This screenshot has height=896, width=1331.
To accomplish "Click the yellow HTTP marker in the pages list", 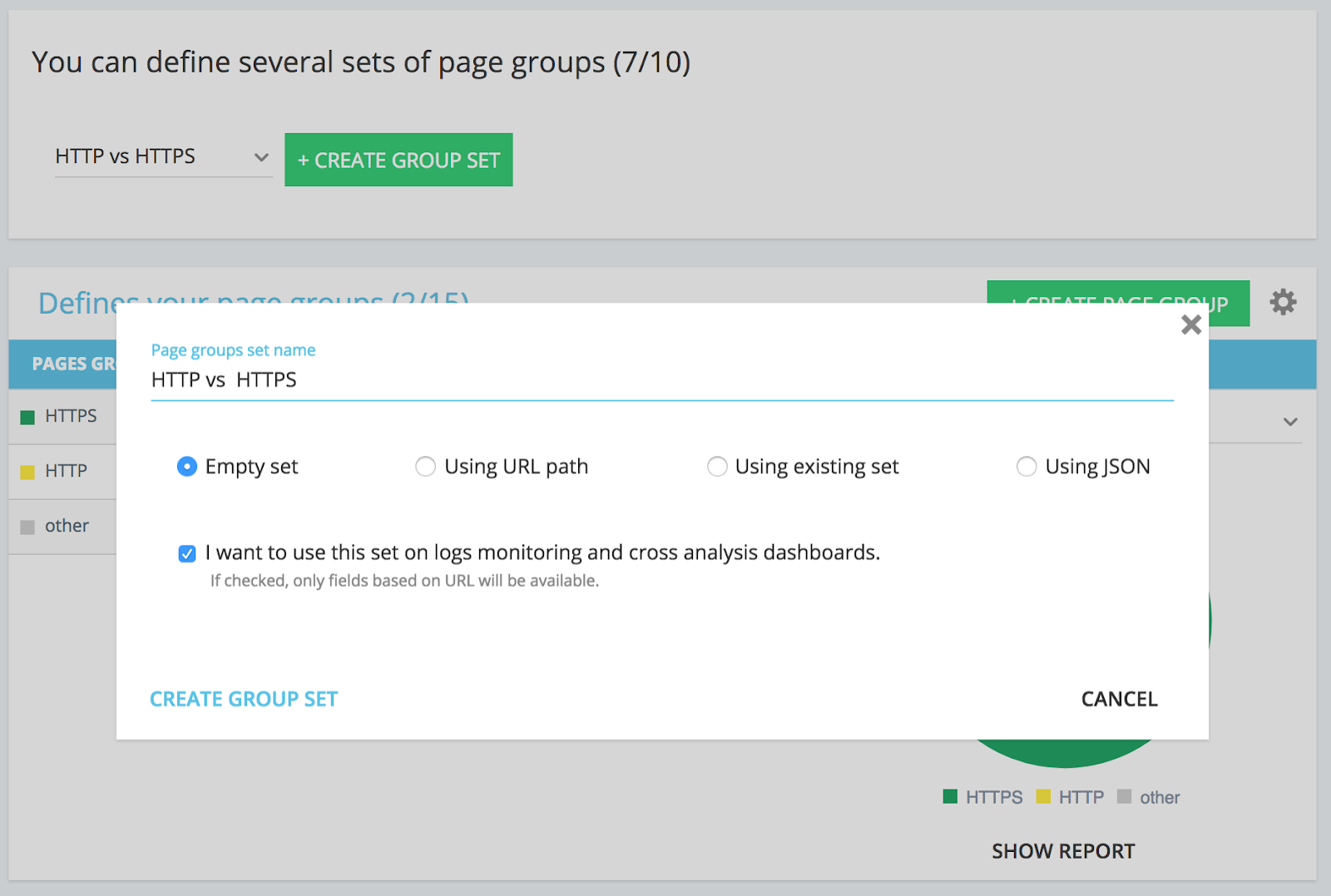I will (x=27, y=471).
